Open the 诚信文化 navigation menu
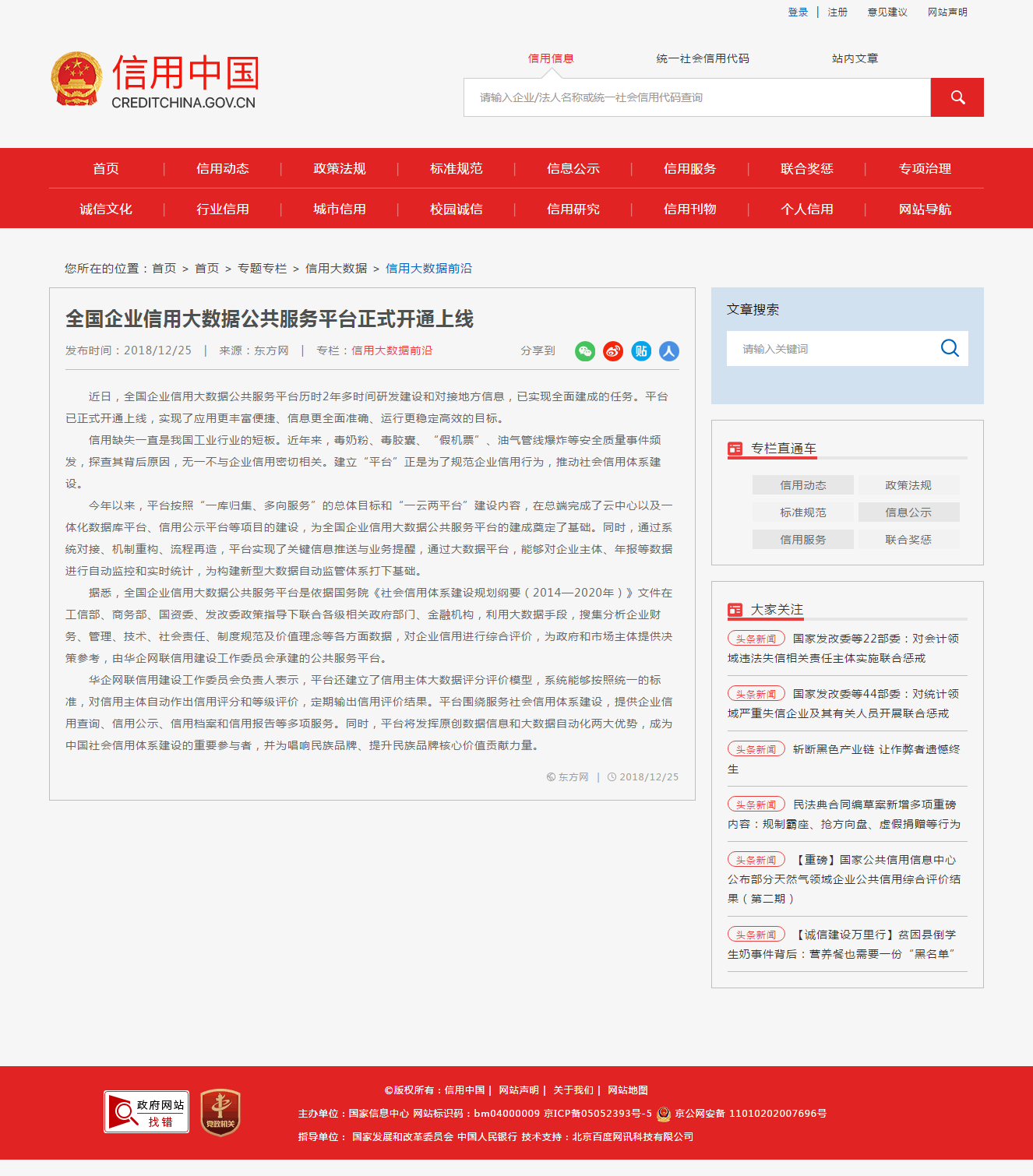This screenshot has height=1176, width=1033. 106,209
